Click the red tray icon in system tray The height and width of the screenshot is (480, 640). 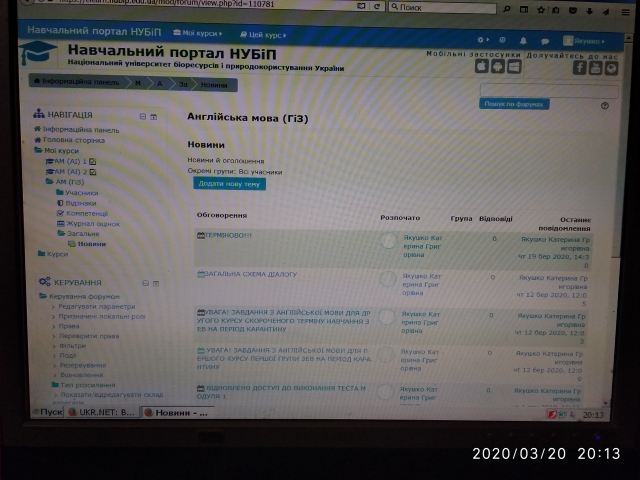[552, 414]
